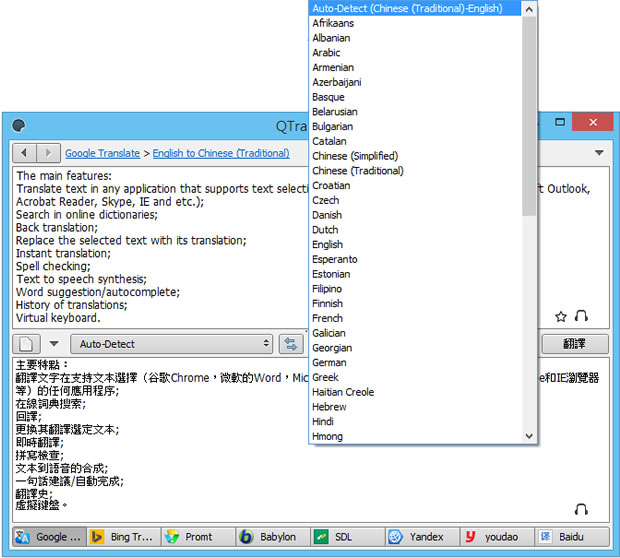Viewport: 620px width, 558px height.
Task: Go back with left navigation arrow
Action: (x=25, y=153)
